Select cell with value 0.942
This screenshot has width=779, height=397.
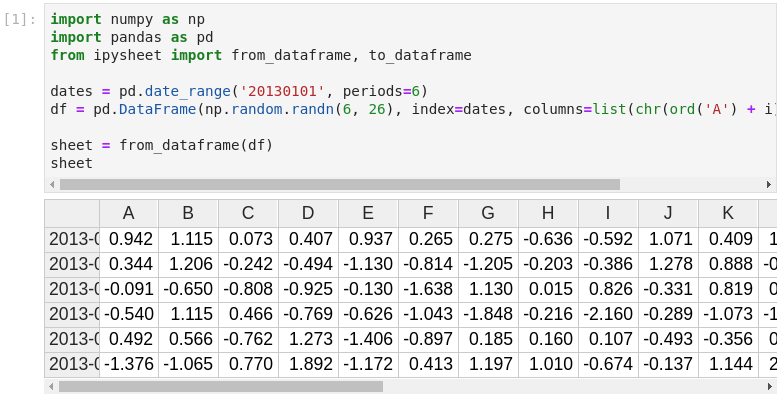click(129, 239)
